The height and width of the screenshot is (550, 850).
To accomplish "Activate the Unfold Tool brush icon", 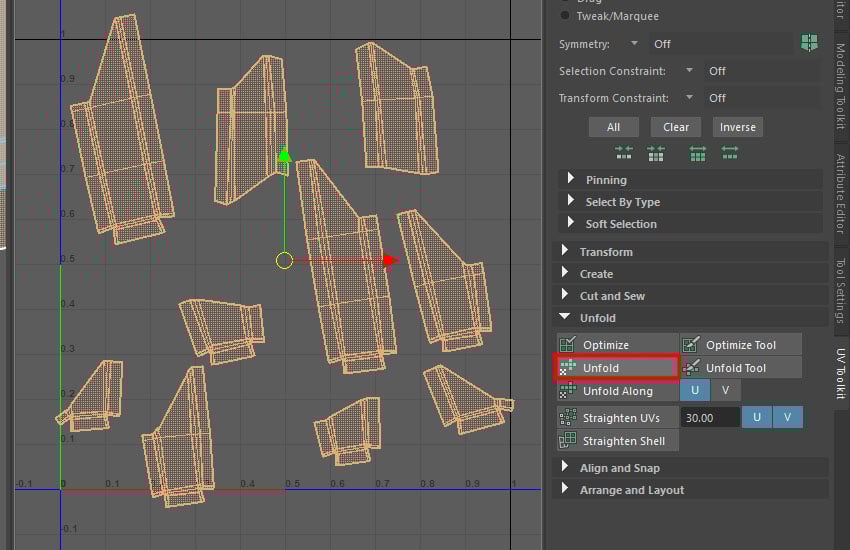I will 691,368.
